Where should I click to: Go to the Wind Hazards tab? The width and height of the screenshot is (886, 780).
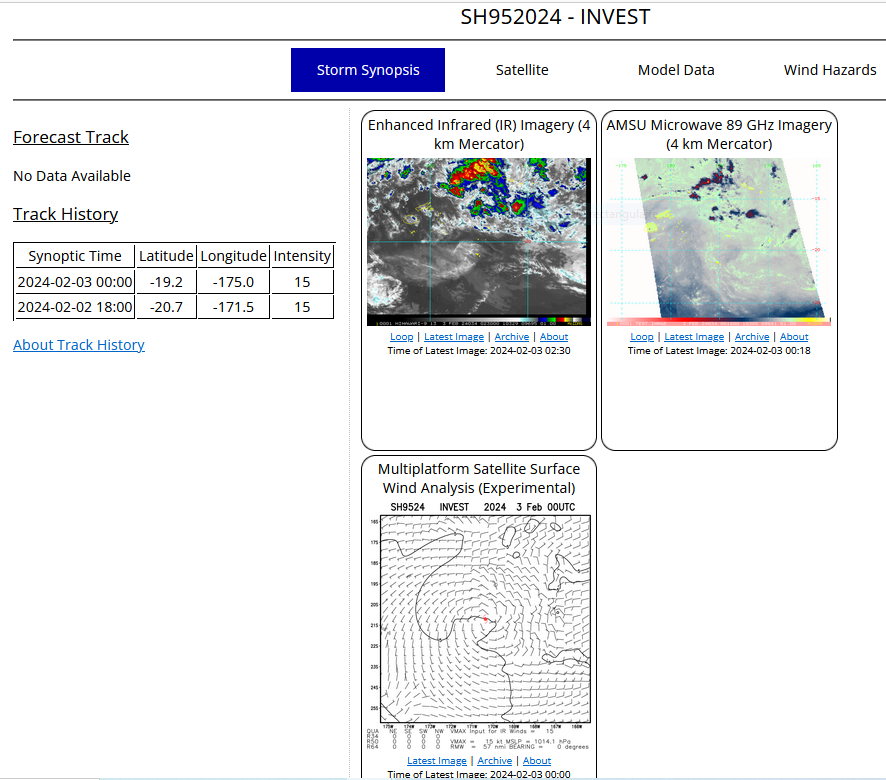click(829, 70)
